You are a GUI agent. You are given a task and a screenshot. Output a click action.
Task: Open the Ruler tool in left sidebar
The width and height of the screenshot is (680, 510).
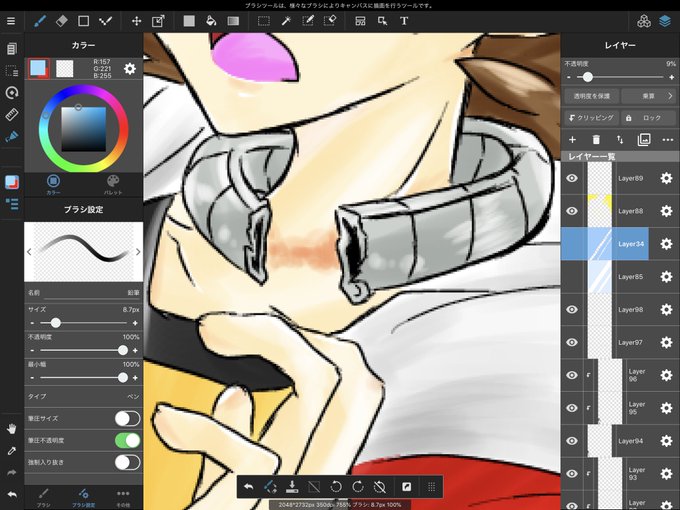[x=12, y=114]
